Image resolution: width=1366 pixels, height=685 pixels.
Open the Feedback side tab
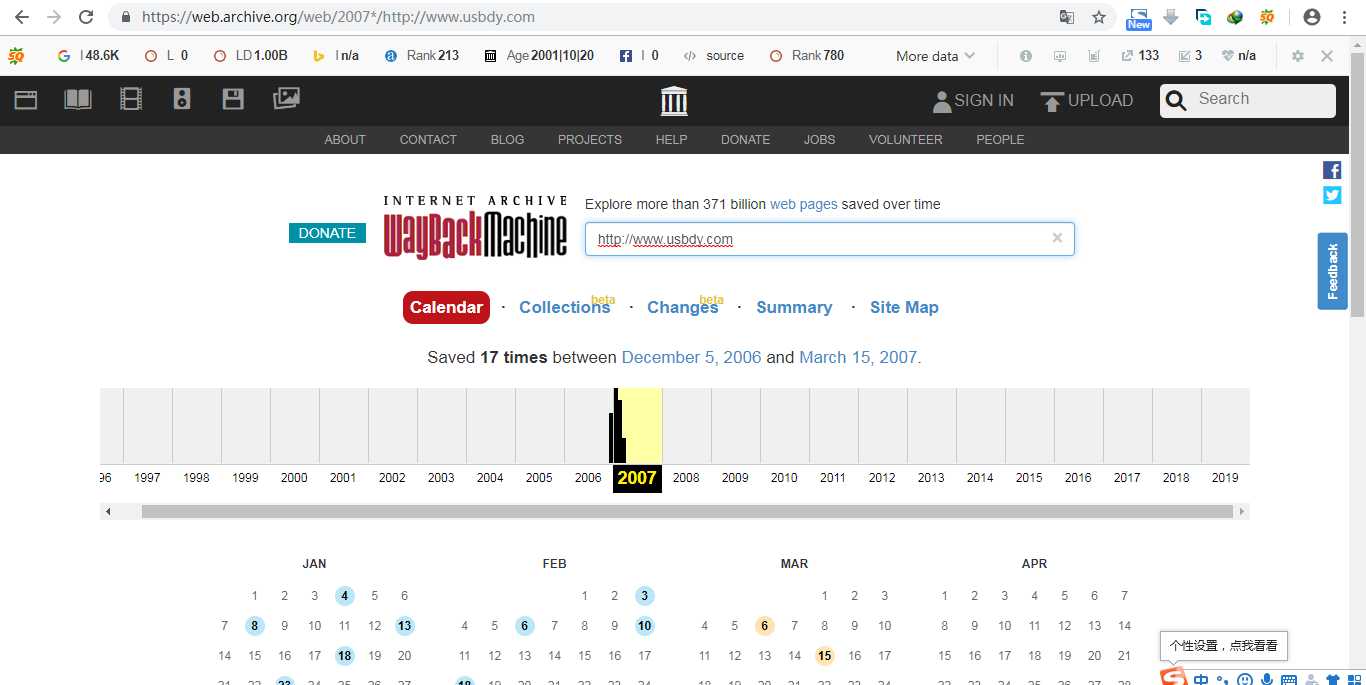(x=1332, y=271)
